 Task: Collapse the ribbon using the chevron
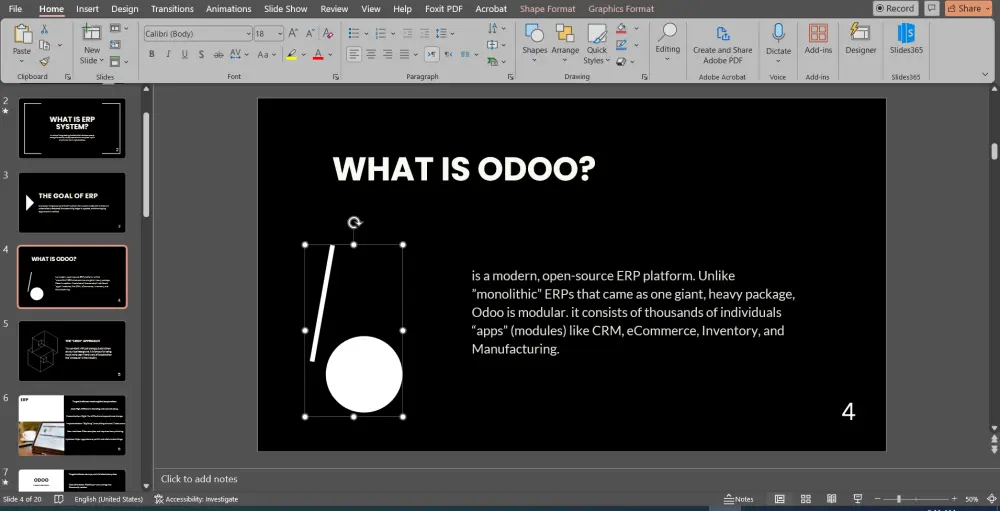point(986,75)
